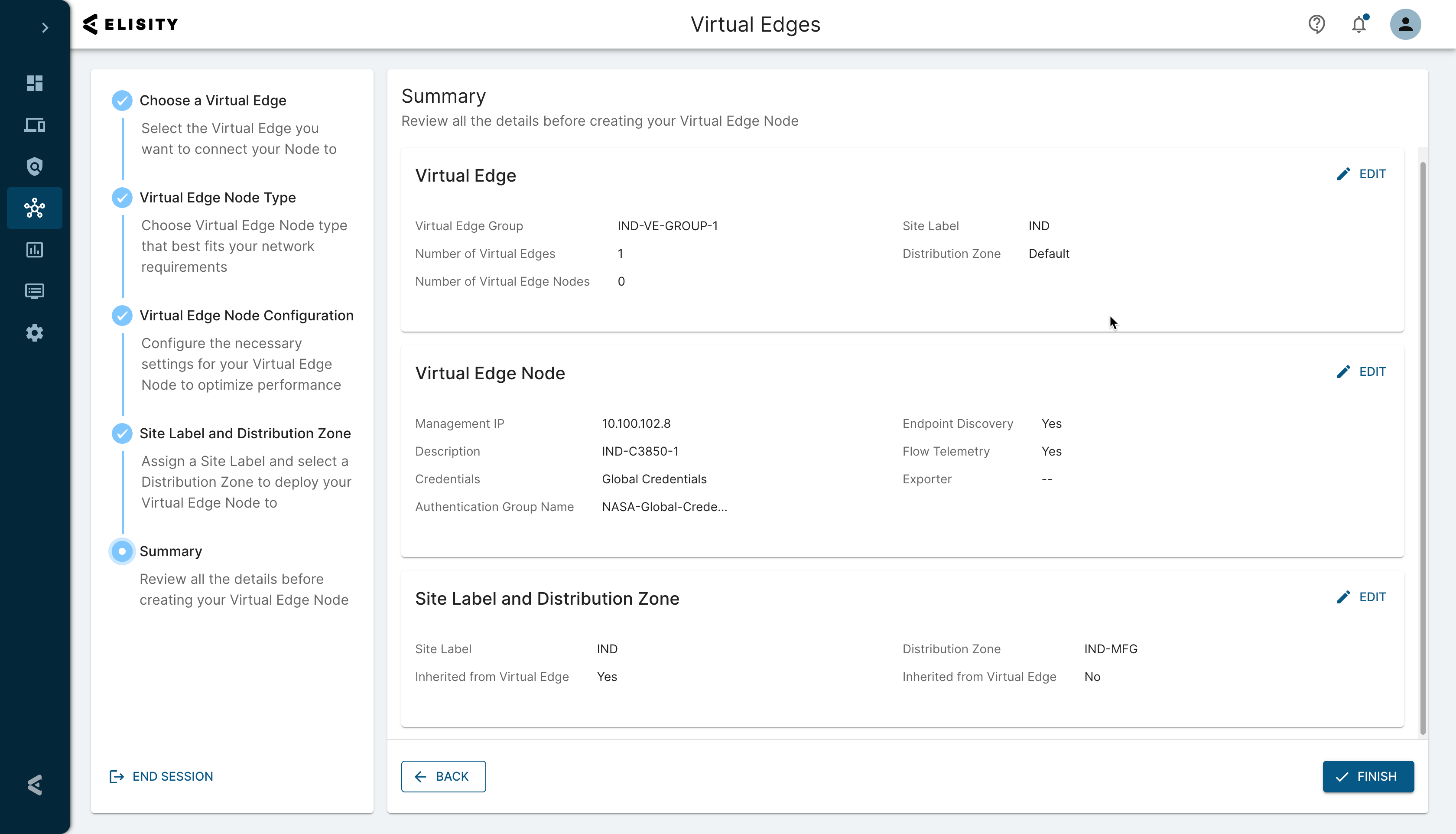The width and height of the screenshot is (1456, 834).
Task: Open the Devices icon in sidebar
Action: tap(34, 125)
